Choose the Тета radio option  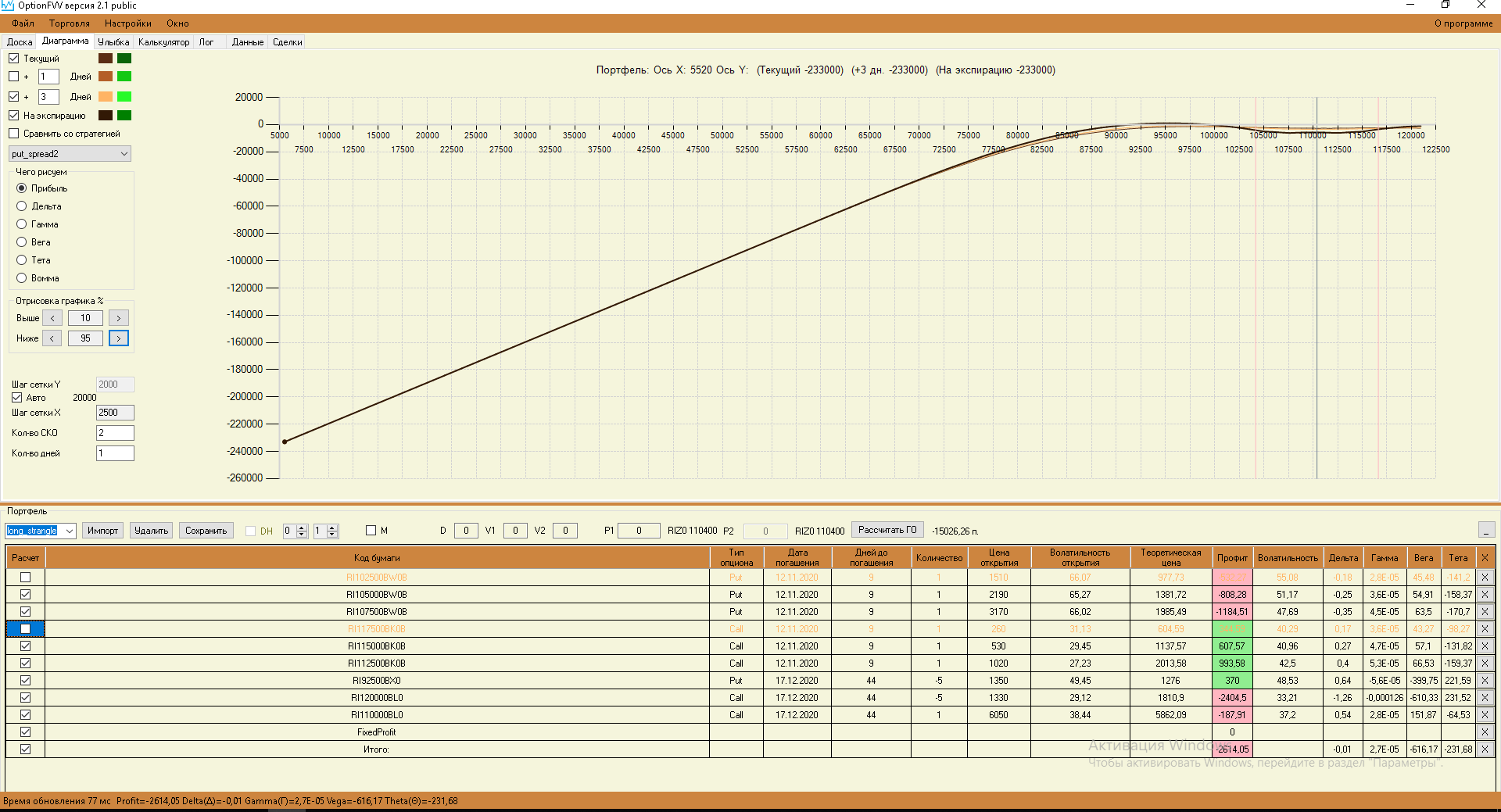[22, 260]
